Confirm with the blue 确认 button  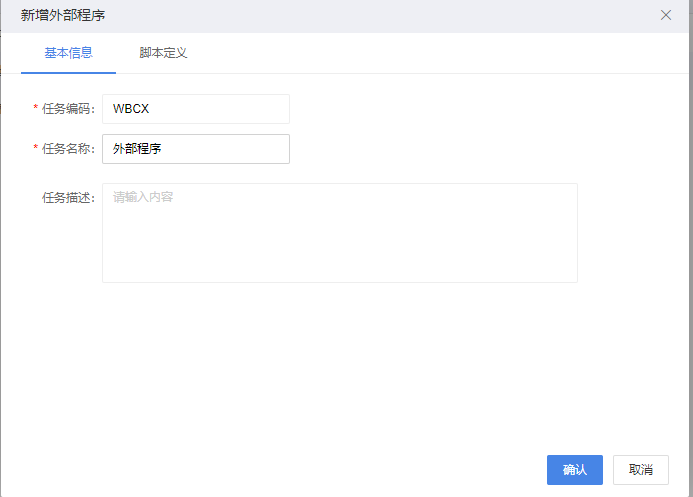point(575,470)
